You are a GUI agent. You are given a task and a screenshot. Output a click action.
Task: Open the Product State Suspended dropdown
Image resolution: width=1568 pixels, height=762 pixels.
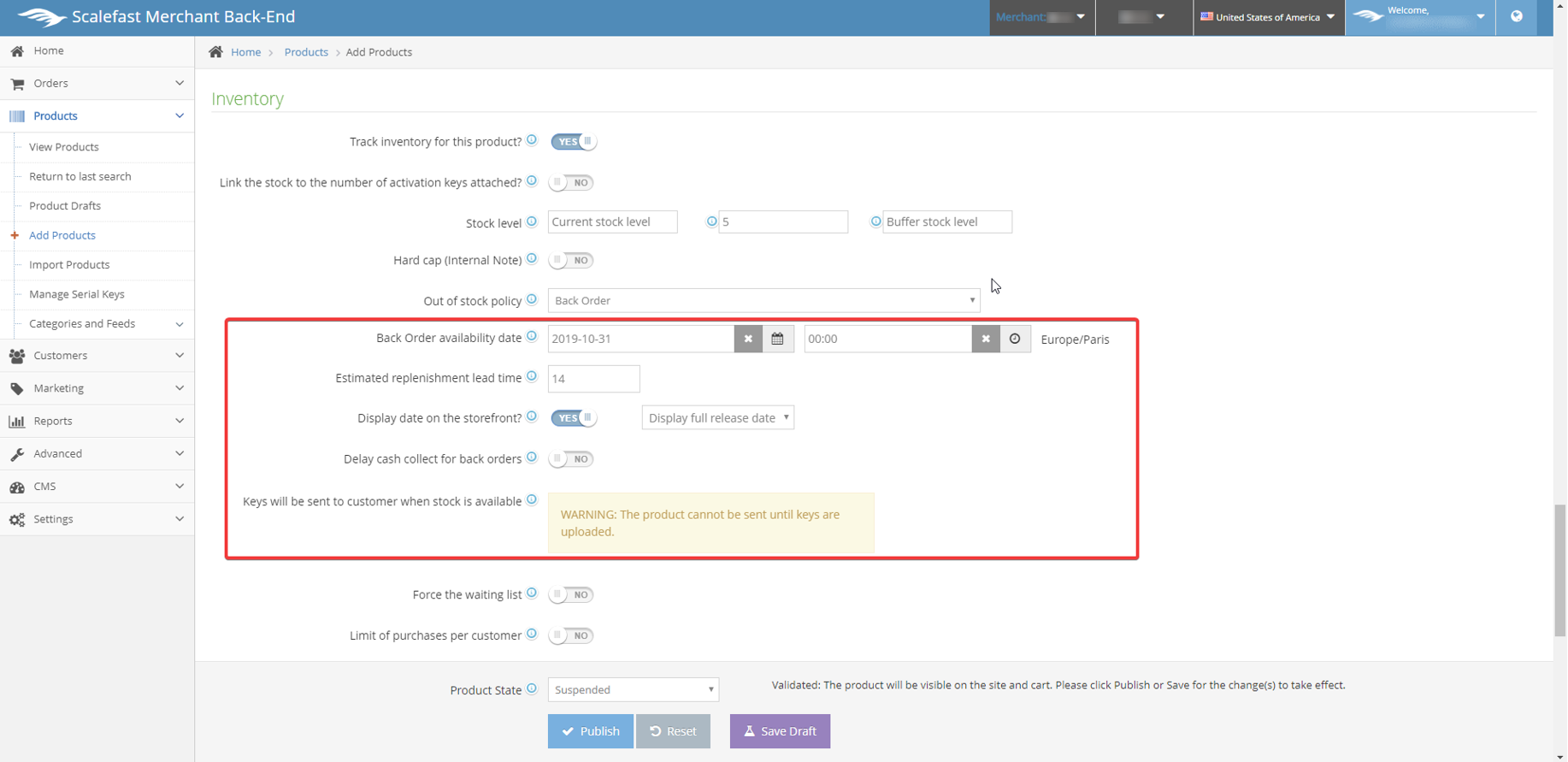point(633,689)
